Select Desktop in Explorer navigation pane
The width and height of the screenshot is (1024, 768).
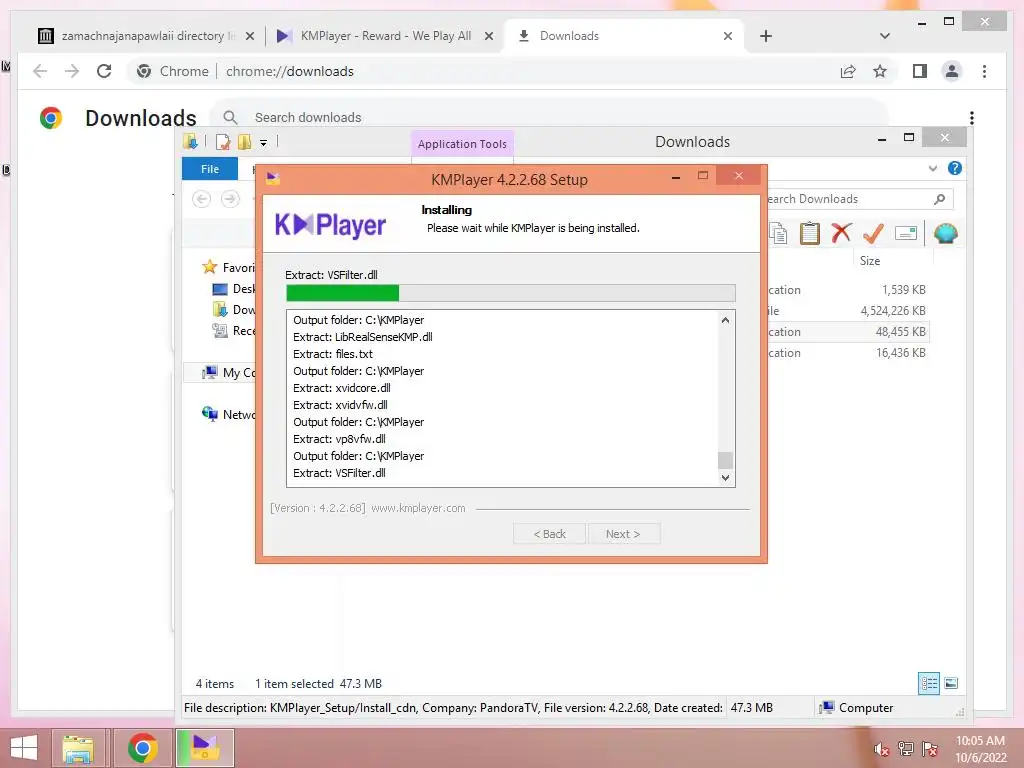(234, 289)
